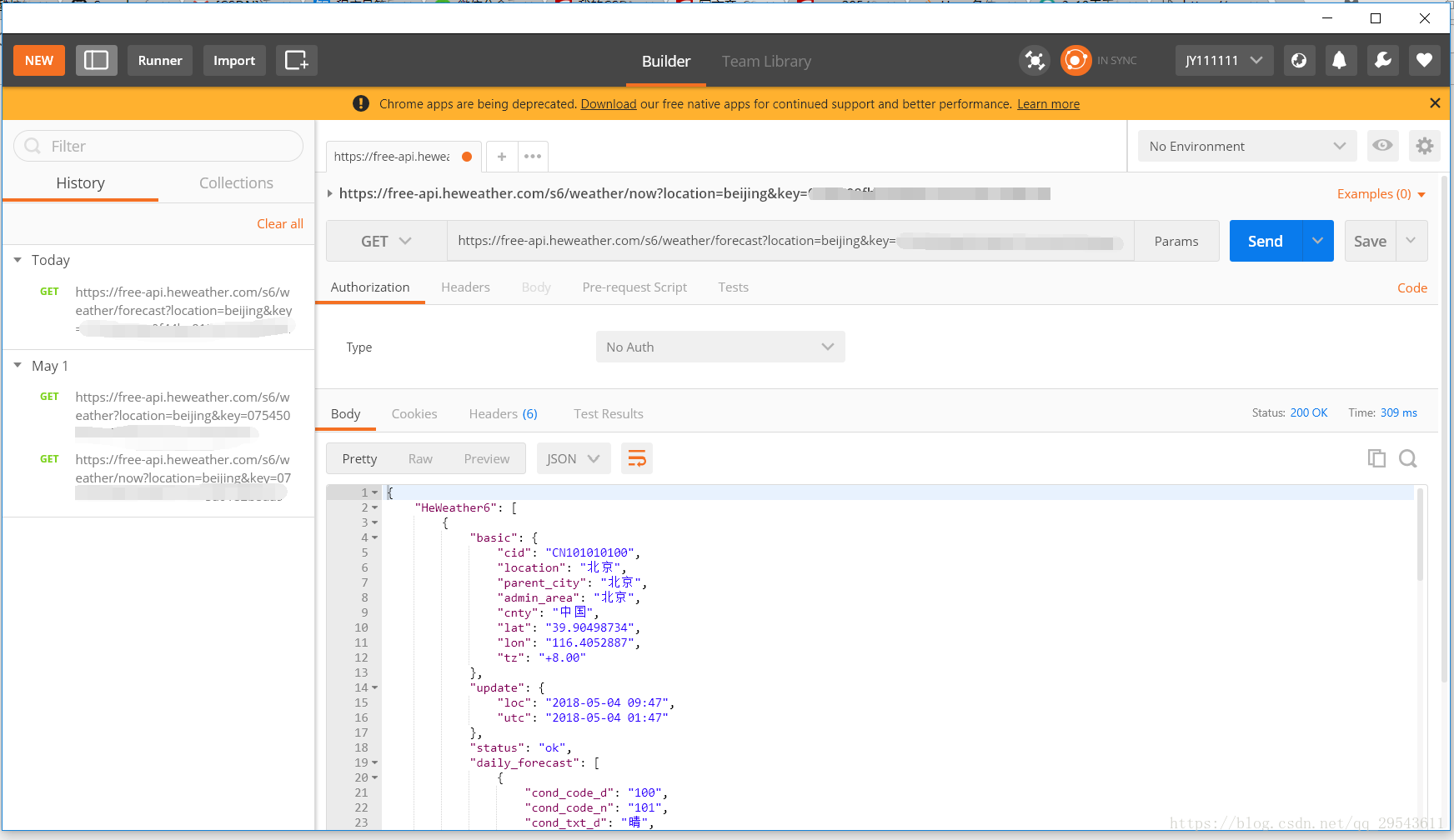Open the Params editor
The image size is (1454, 840).
[x=1176, y=241]
